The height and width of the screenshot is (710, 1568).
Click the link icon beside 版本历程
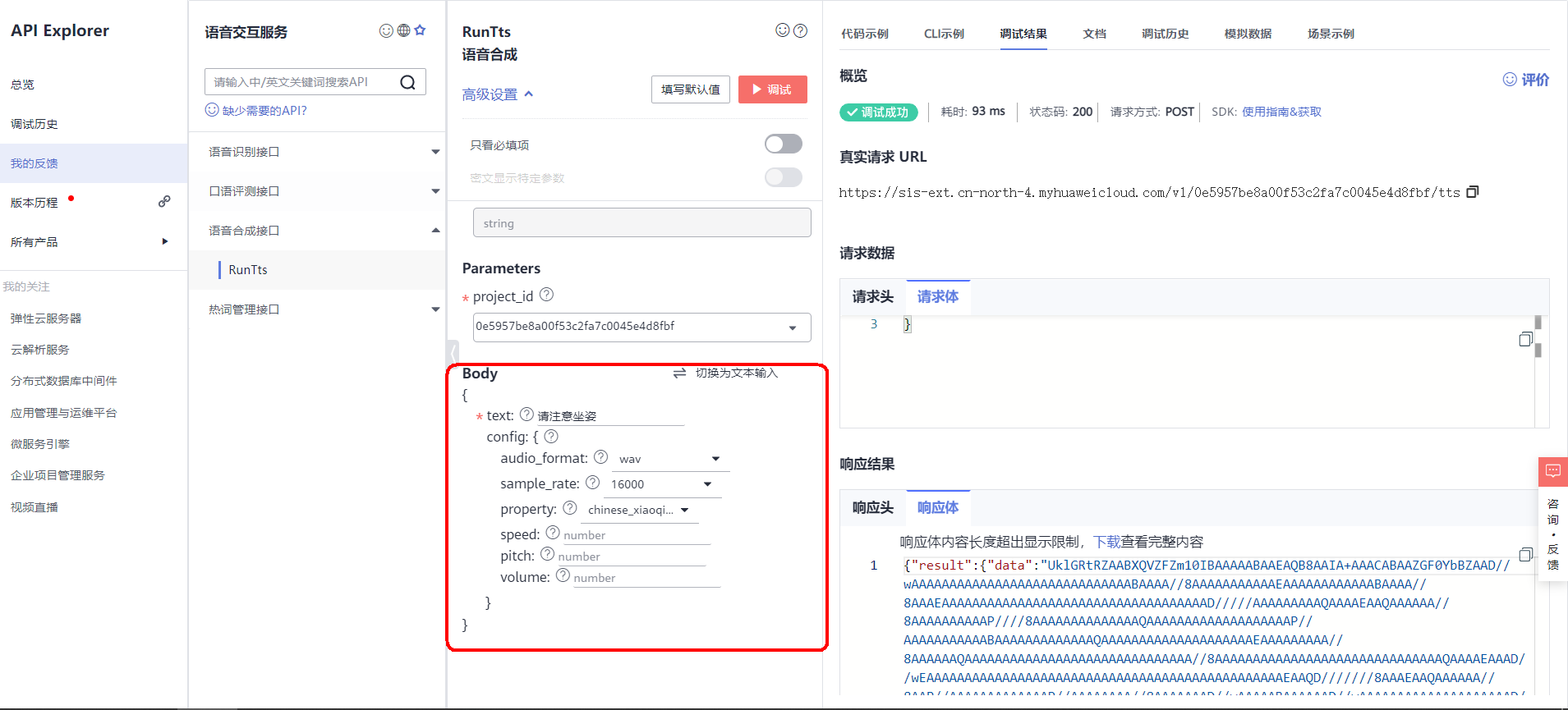click(164, 201)
